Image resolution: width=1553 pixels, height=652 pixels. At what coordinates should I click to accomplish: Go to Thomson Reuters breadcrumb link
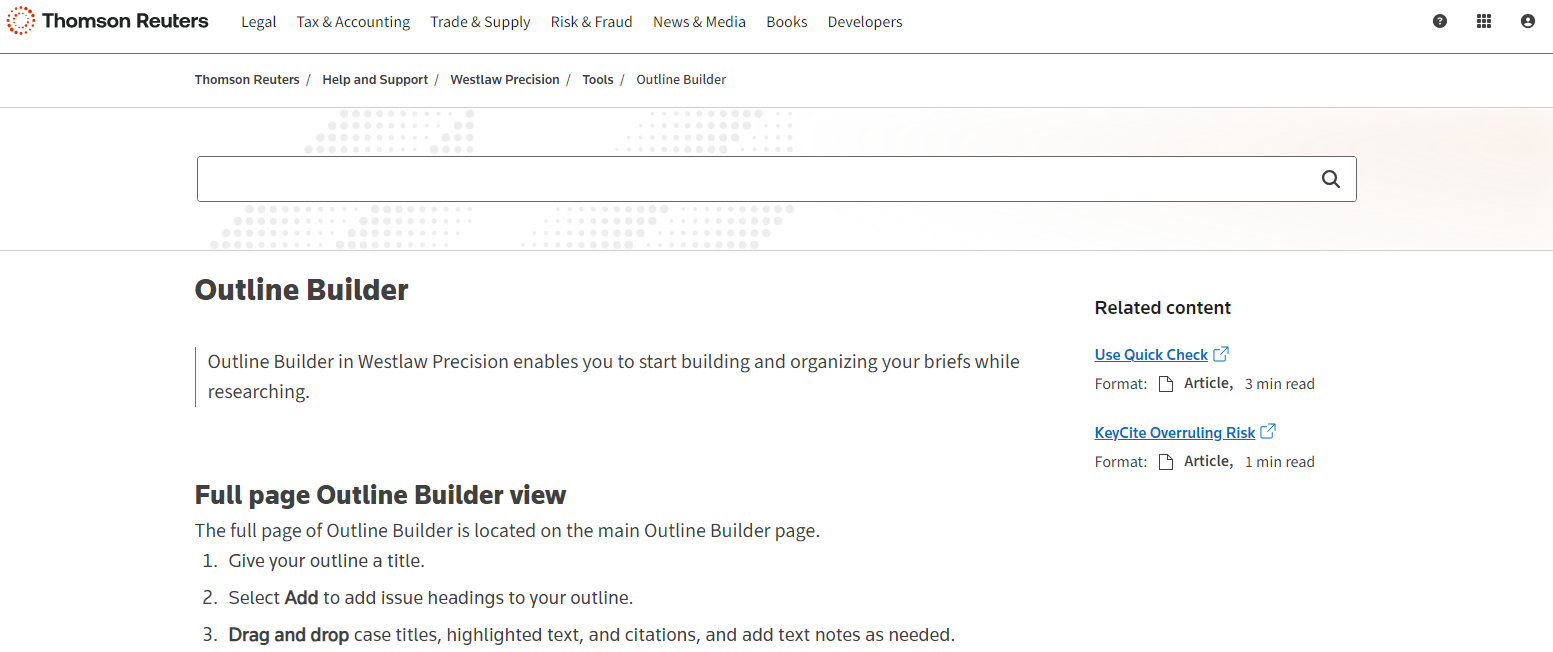[247, 80]
